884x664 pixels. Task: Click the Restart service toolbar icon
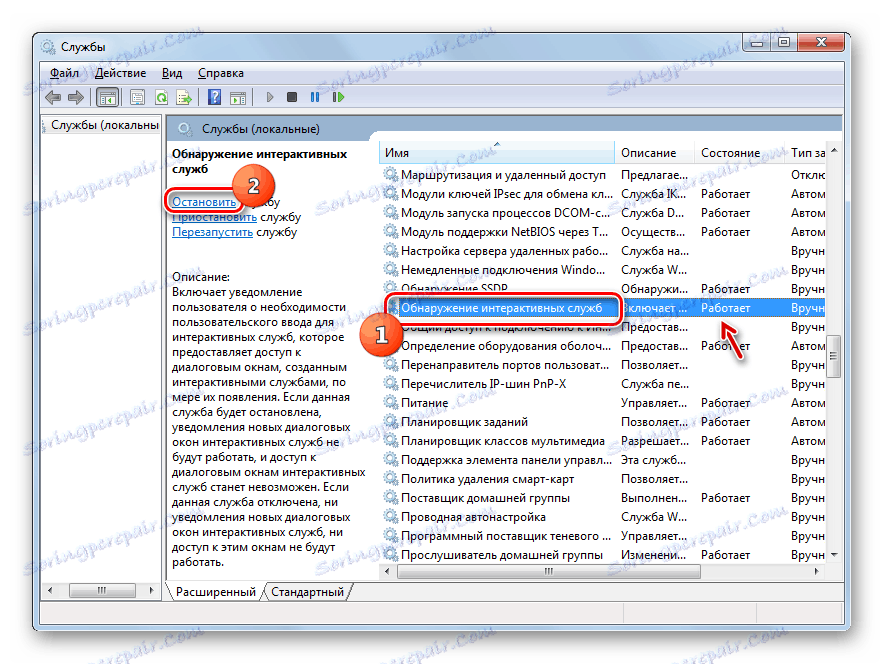point(338,98)
